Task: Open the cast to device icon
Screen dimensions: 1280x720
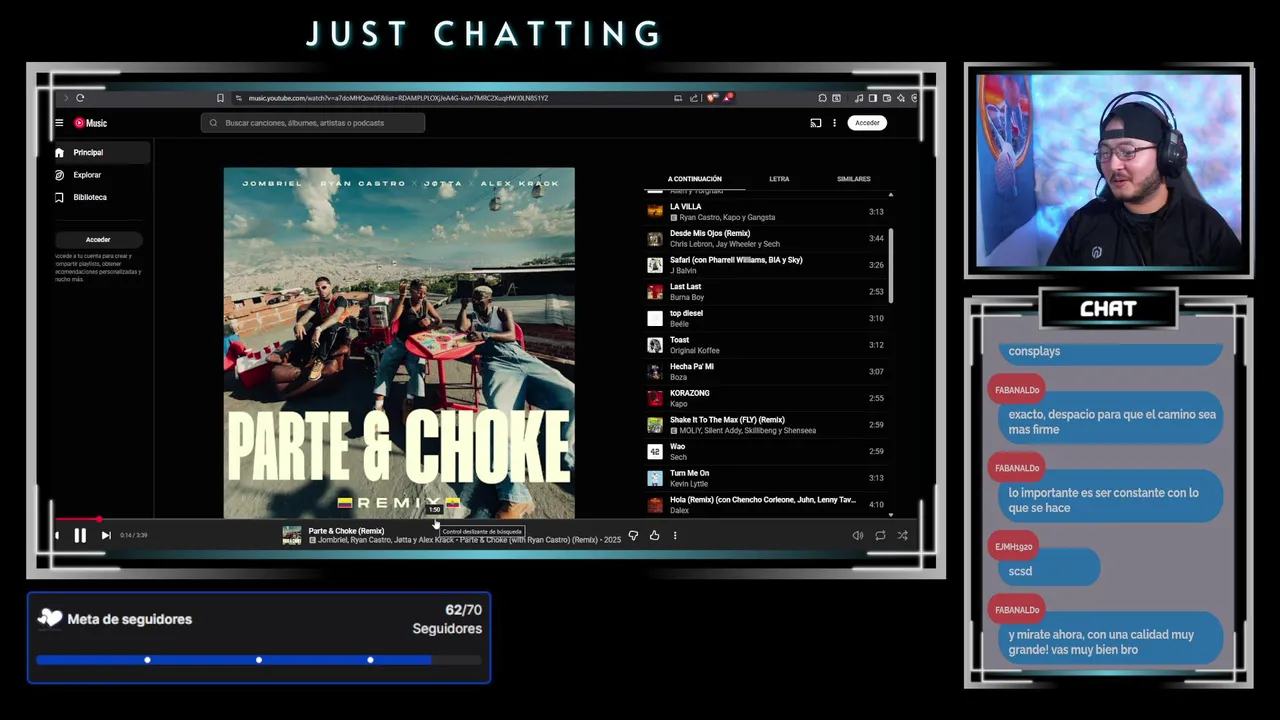Action: tap(815, 123)
